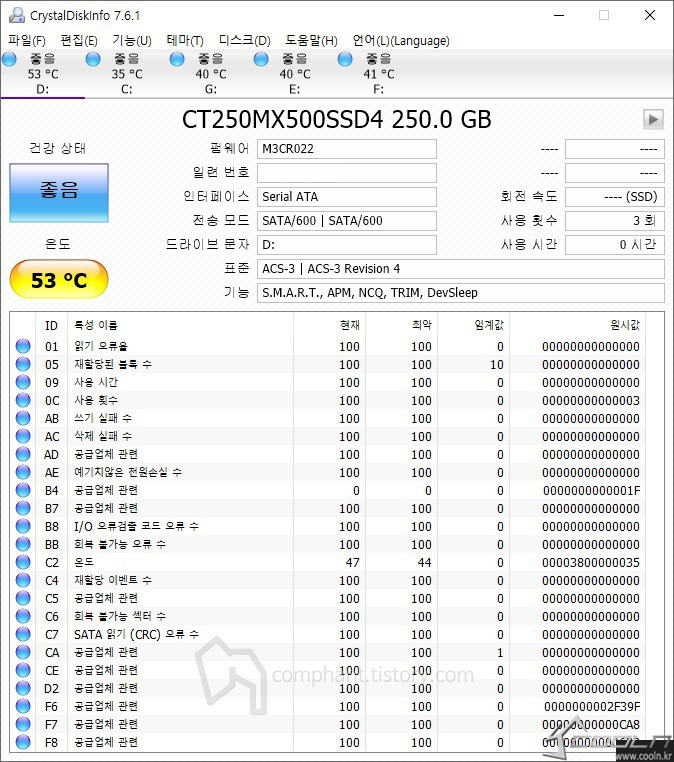Click the 53 °C temperature indicator
This screenshot has width=674, height=762.
click(59, 279)
